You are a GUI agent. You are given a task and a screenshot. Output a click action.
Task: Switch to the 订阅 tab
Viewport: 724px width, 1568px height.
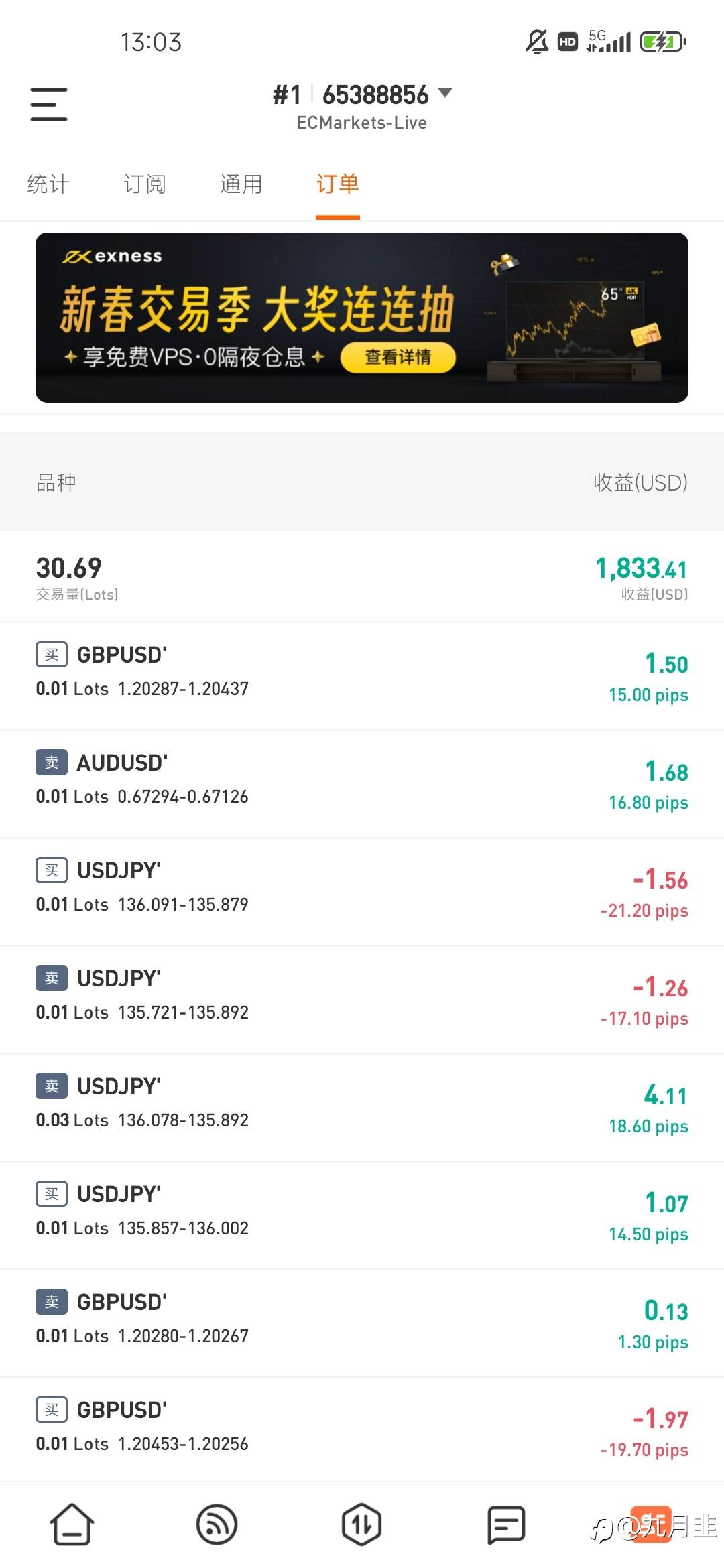[x=145, y=184]
